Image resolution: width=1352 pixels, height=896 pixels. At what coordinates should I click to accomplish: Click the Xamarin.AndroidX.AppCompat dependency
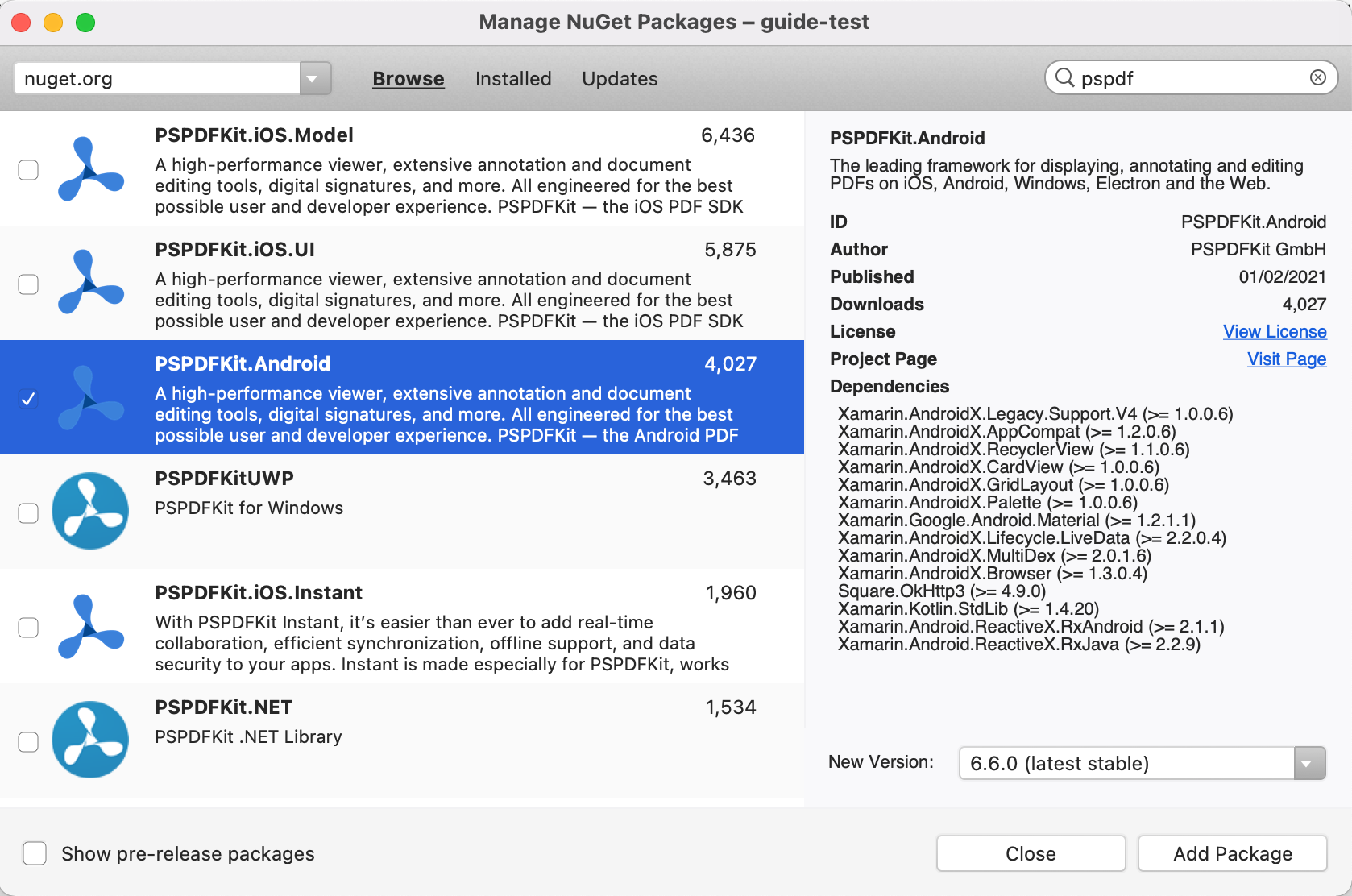[1007, 432]
